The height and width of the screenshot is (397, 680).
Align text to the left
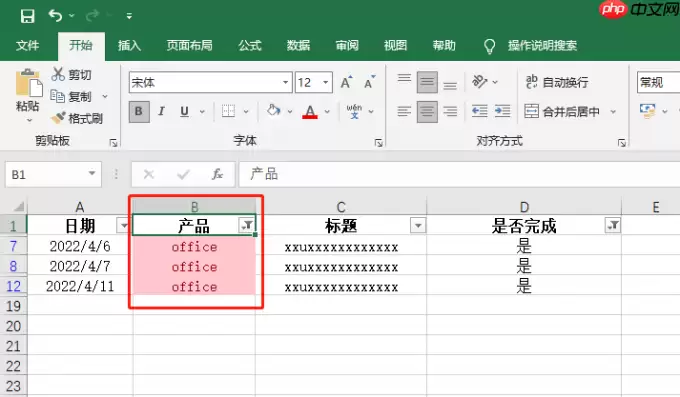pyautogui.click(x=404, y=112)
